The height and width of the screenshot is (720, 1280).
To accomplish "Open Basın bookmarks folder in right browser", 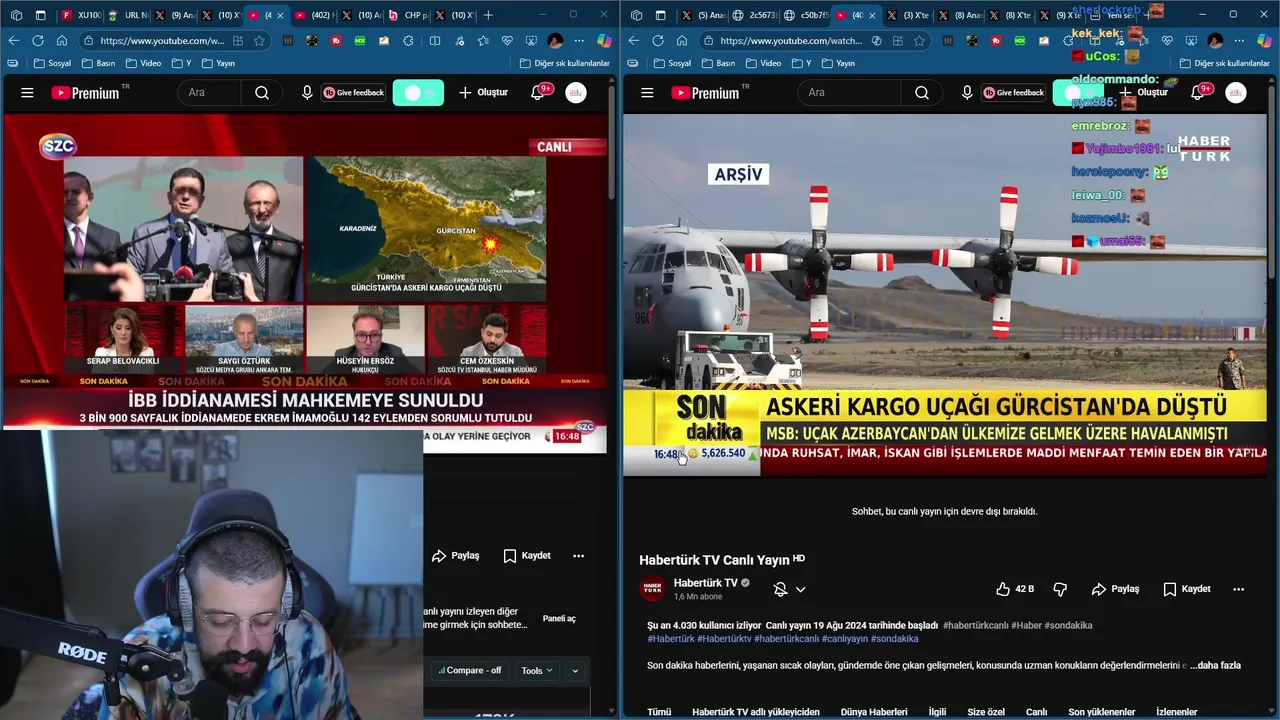I will (x=717, y=63).
